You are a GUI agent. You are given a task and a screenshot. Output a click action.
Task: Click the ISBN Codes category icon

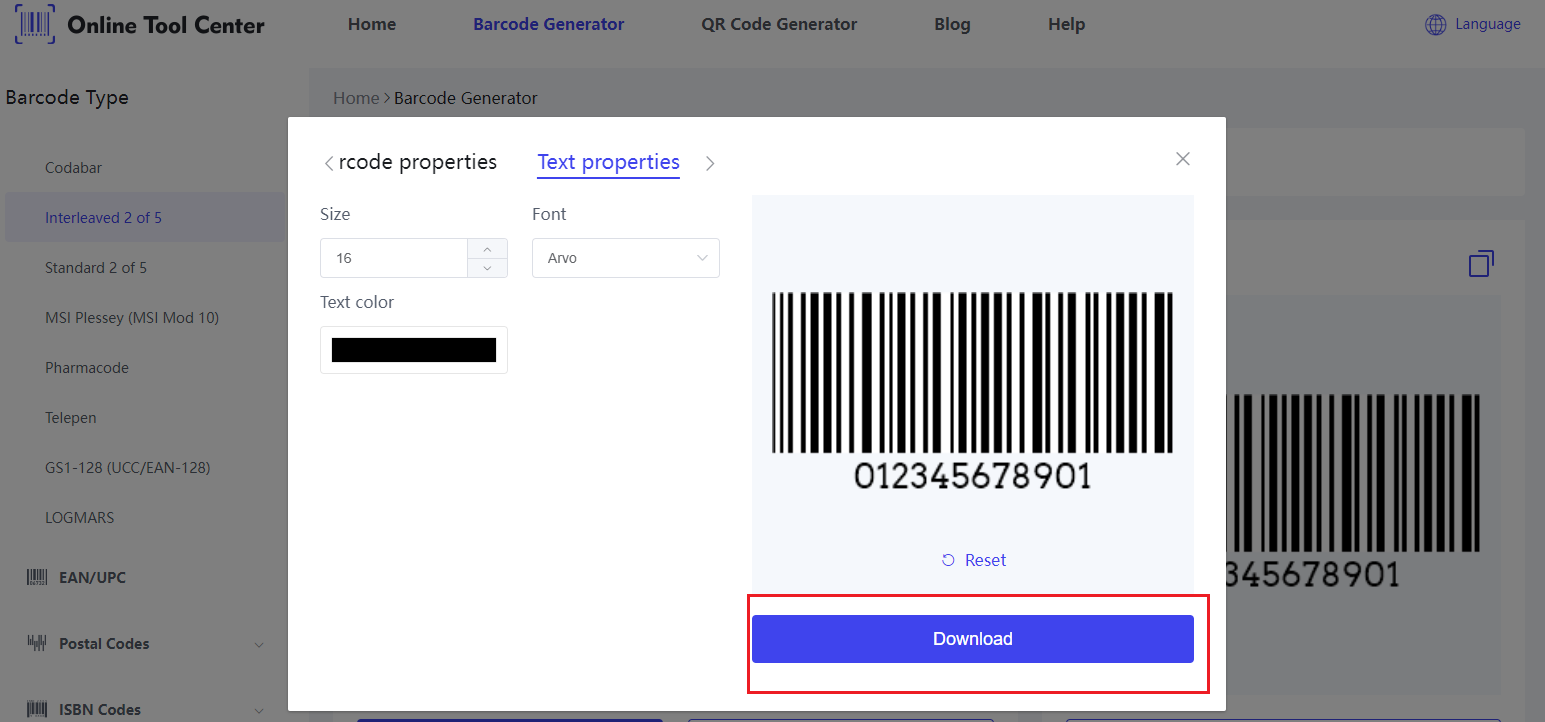[37, 710]
